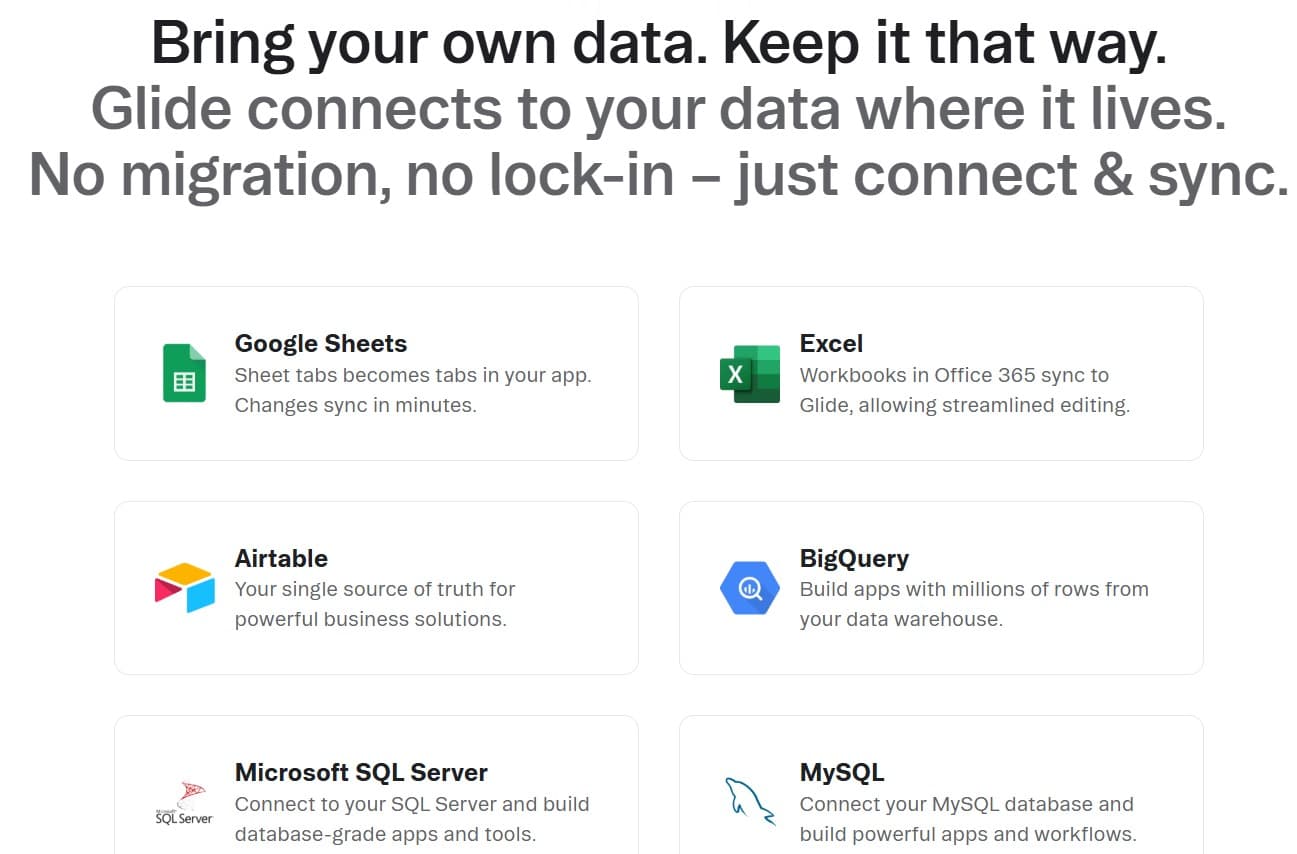Click the Airtable colorful logo icon
This screenshot has width=1297, height=854.
184,587
